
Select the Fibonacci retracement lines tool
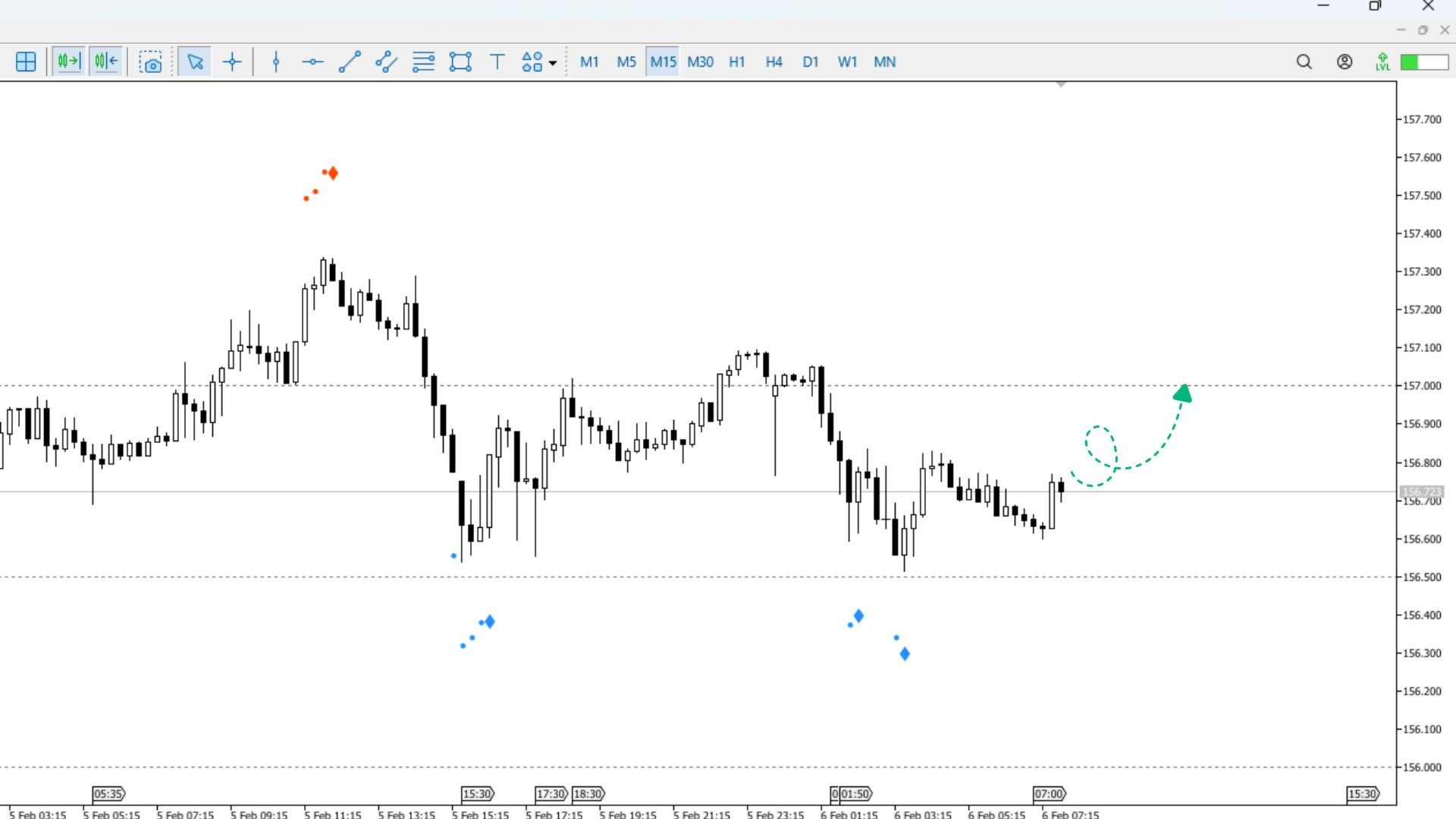[x=423, y=62]
